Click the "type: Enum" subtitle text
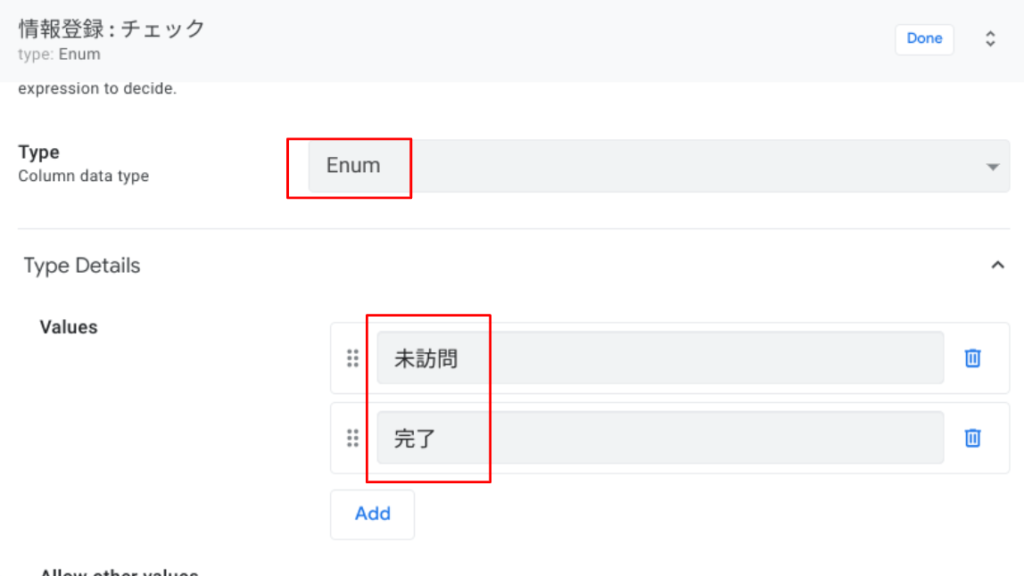 [59, 54]
